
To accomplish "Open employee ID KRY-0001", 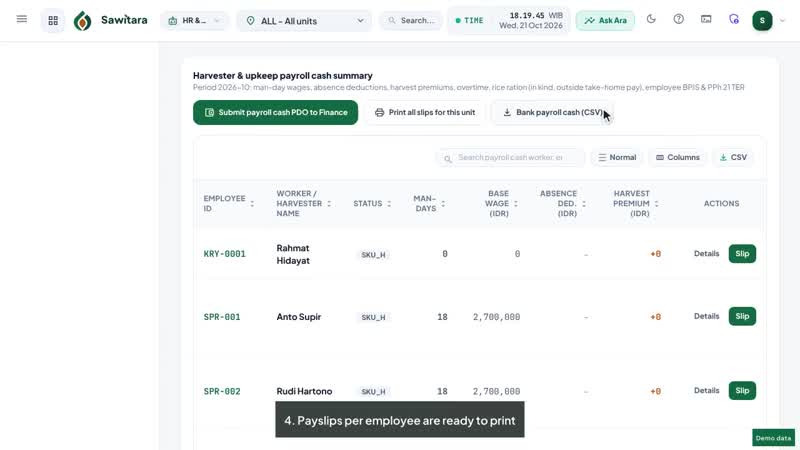I will point(224,254).
